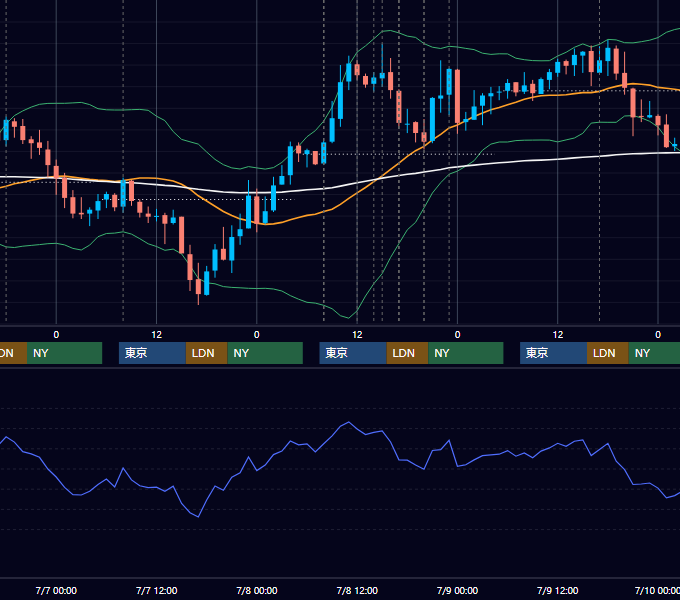Screen dimensions: 680x600
Task: Select the NY session block after 7/7's LDN block
Action: [265, 353]
